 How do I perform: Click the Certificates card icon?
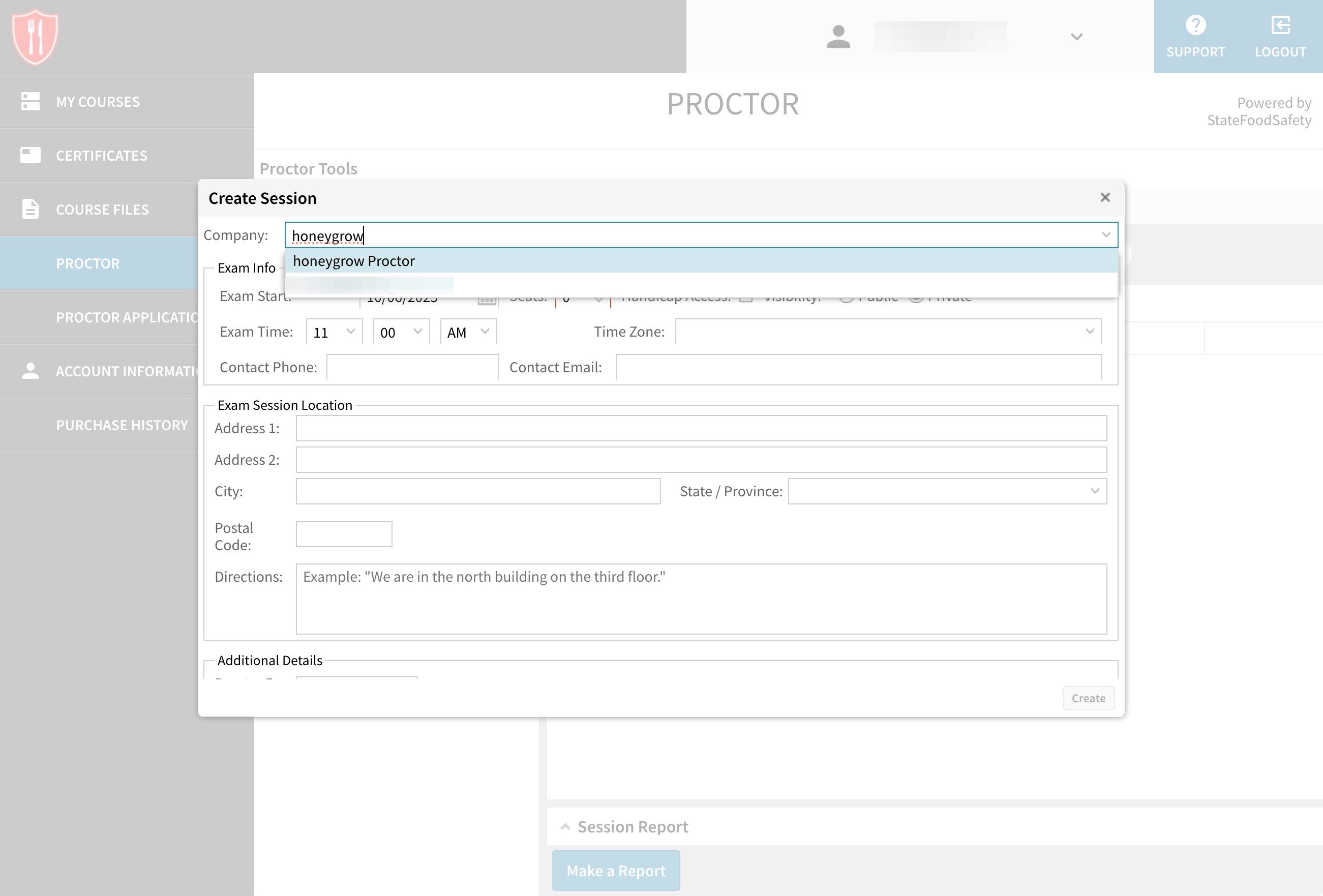click(x=30, y=155)
